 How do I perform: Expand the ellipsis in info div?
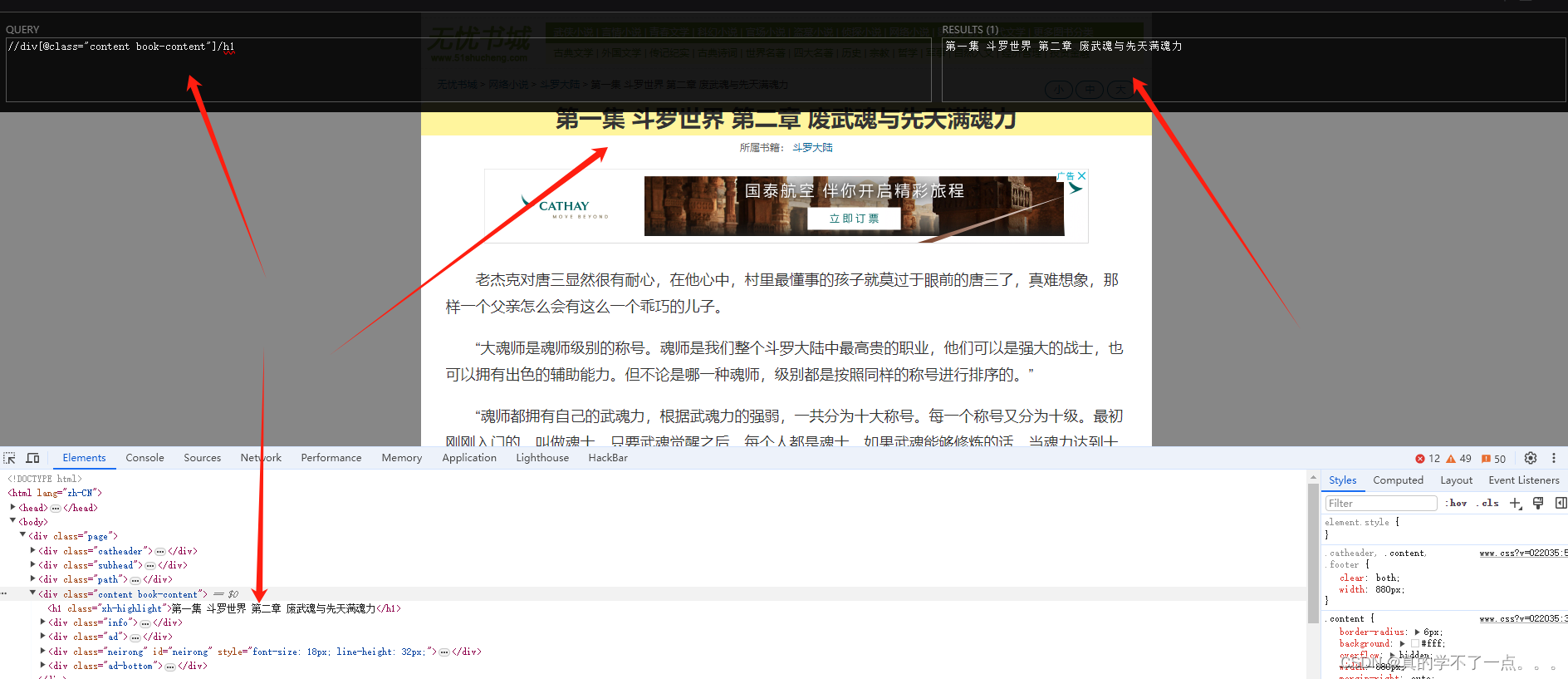(145, 623)
